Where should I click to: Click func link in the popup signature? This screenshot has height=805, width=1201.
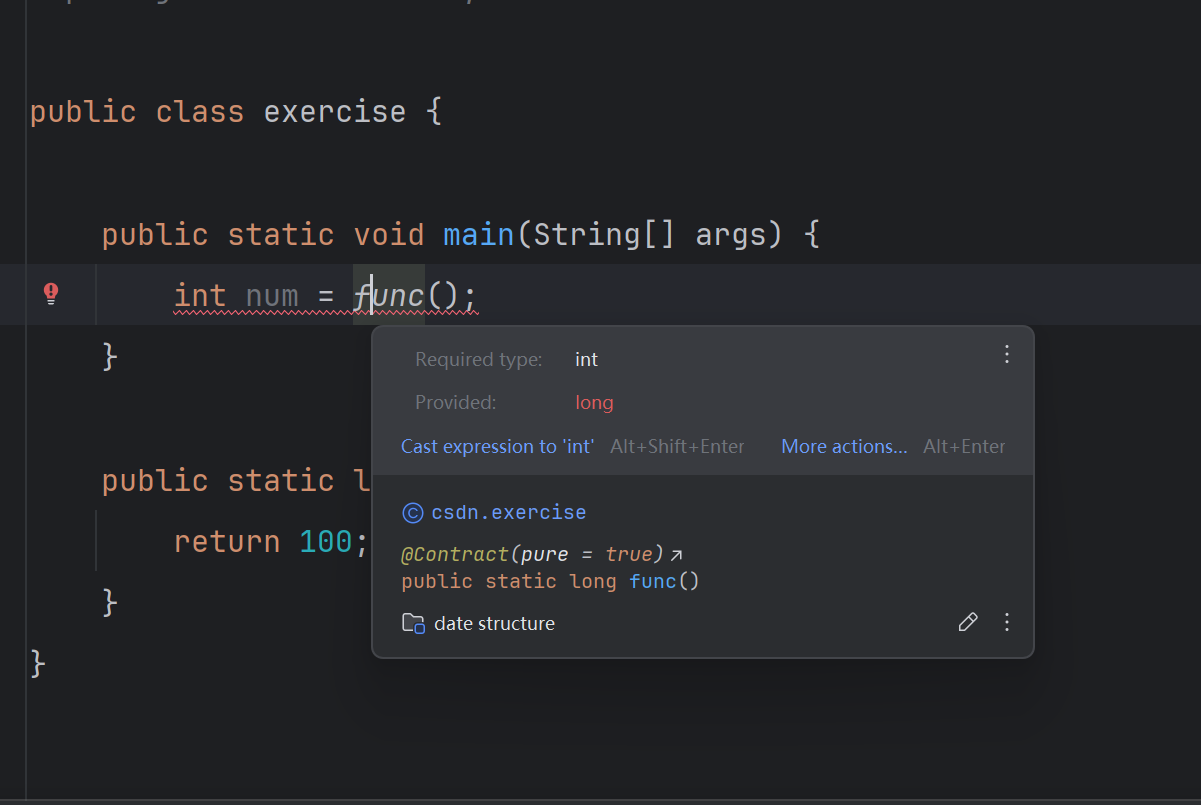[x=653, y=581]
